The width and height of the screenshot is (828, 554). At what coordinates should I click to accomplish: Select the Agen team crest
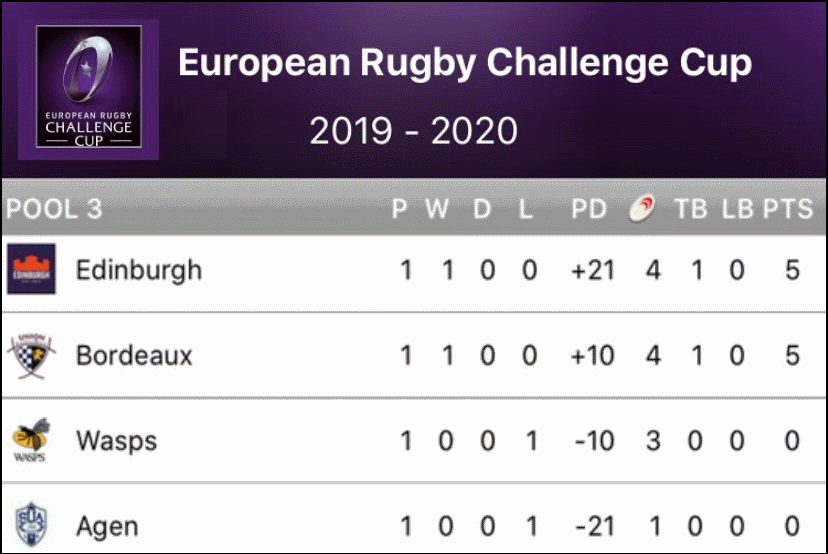(x=31, y=525)
